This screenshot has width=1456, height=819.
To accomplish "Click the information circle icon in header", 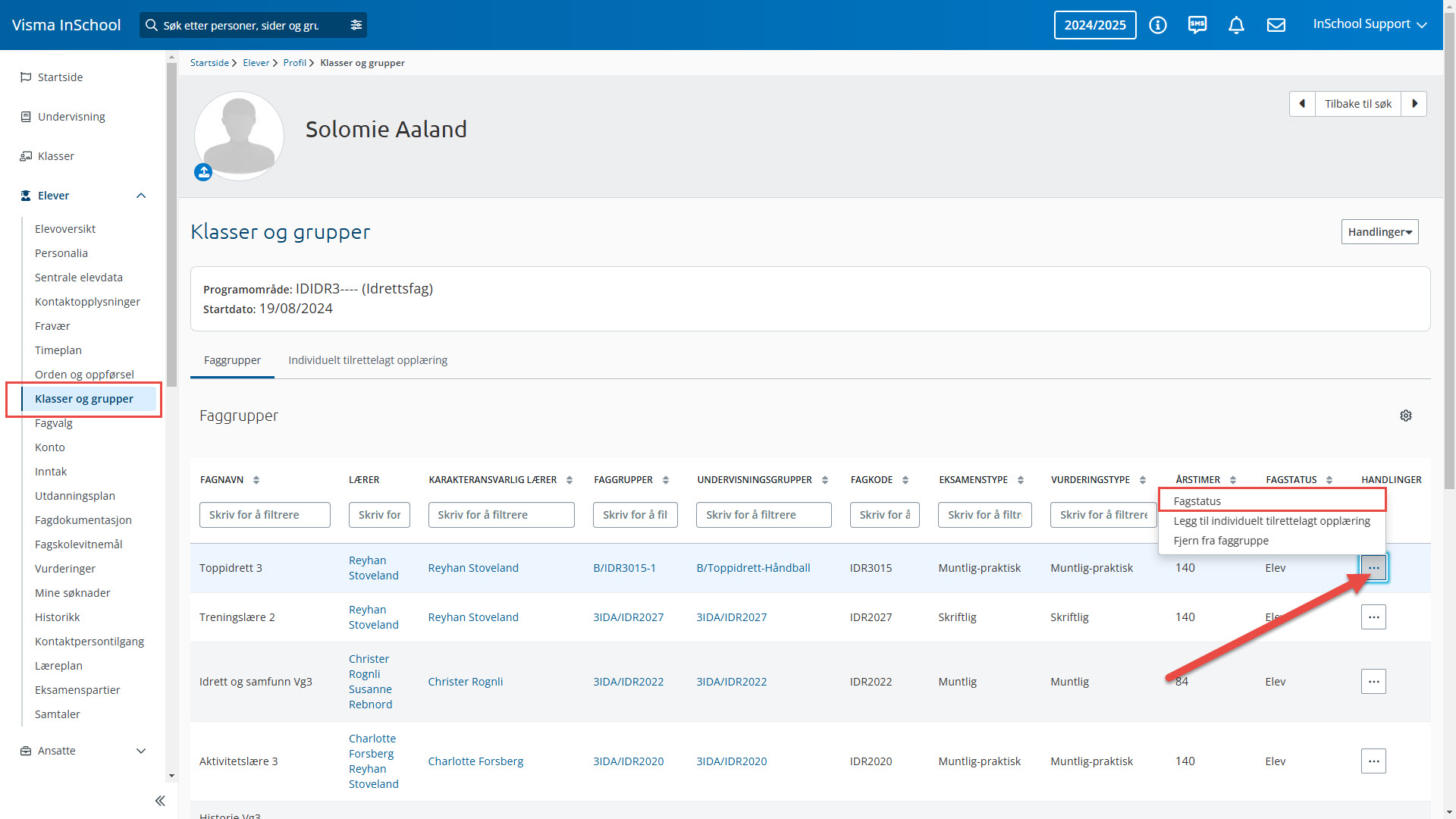I will (1157, 25).
